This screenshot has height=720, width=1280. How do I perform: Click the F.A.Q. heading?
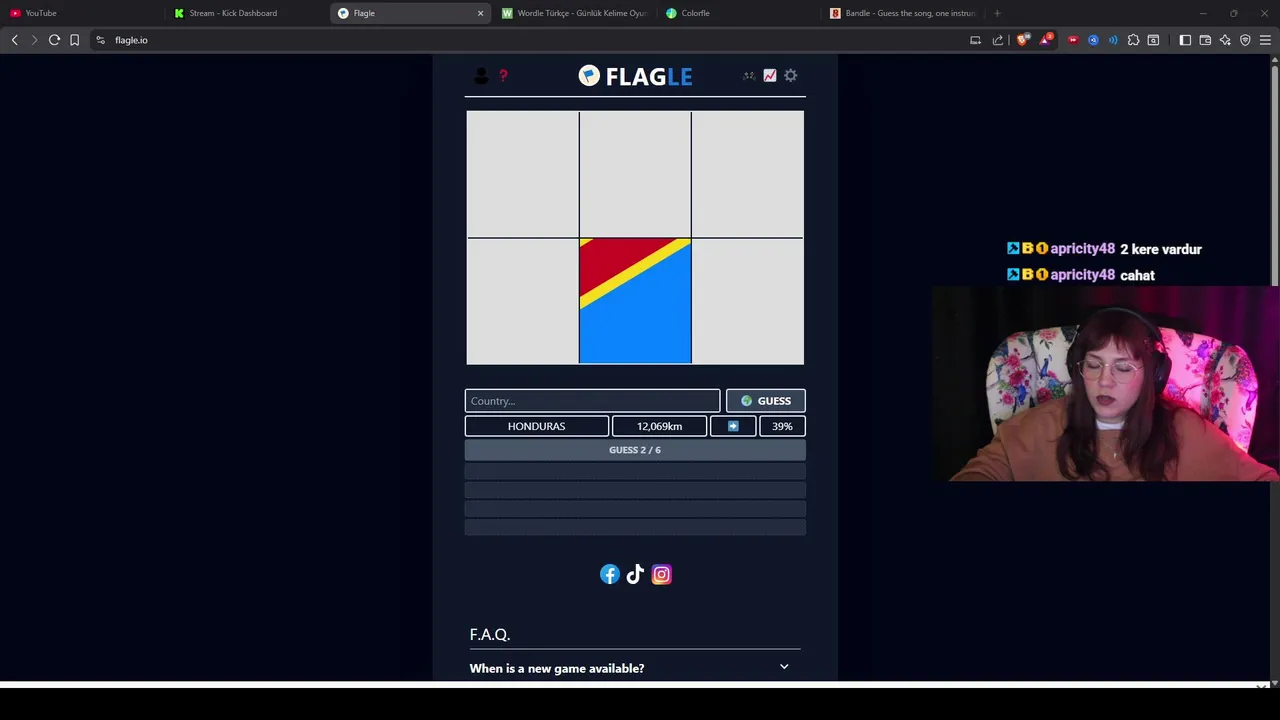[x=490, y=635]
